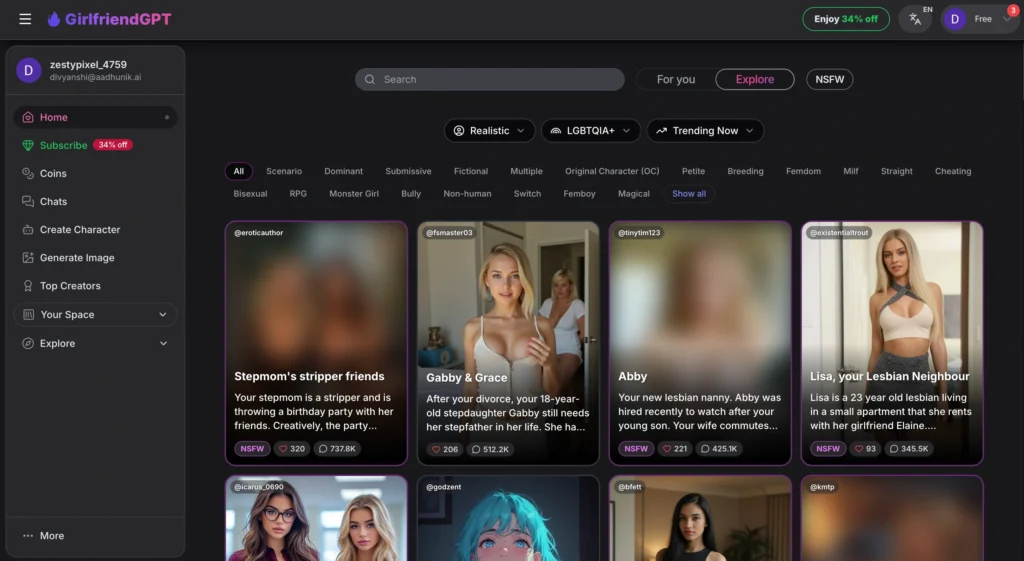Click the Generate Image icon

tap(27, 257)
